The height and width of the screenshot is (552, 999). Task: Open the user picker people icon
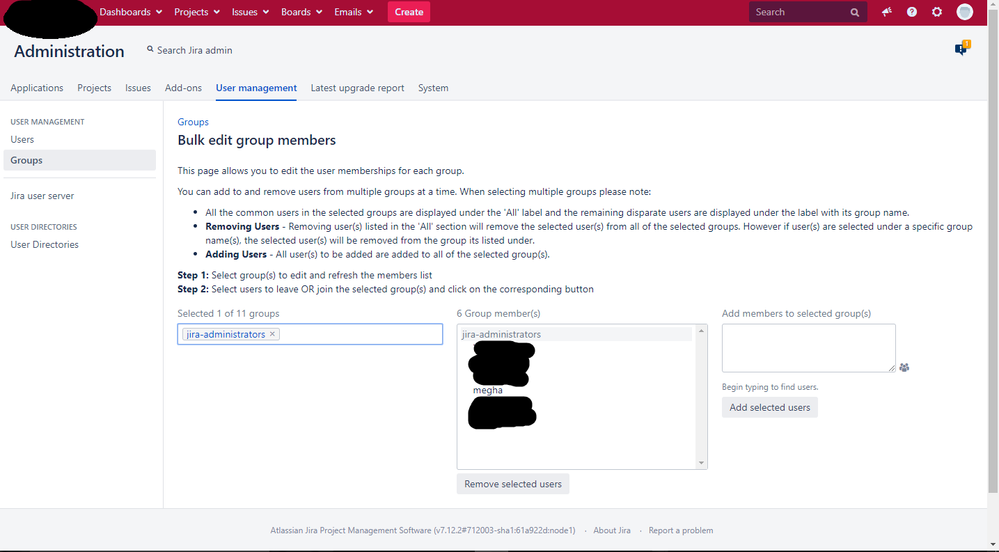click(904, 367)
